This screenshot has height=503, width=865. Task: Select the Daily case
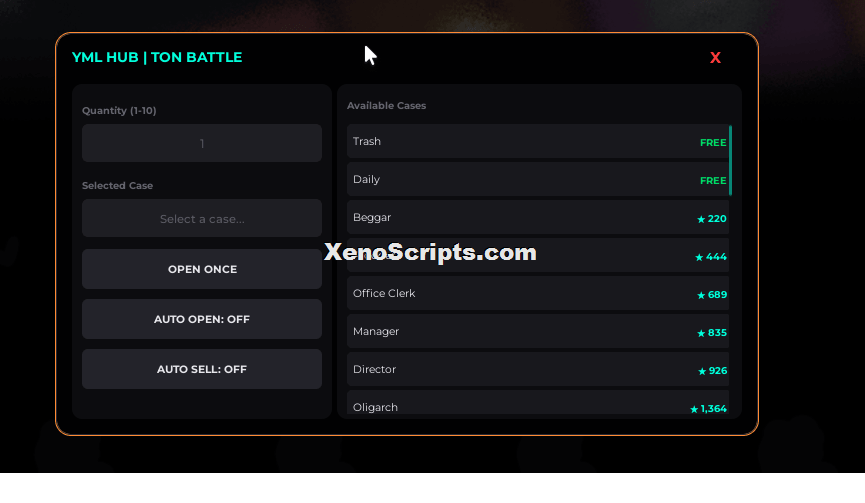tap(538, 180)
